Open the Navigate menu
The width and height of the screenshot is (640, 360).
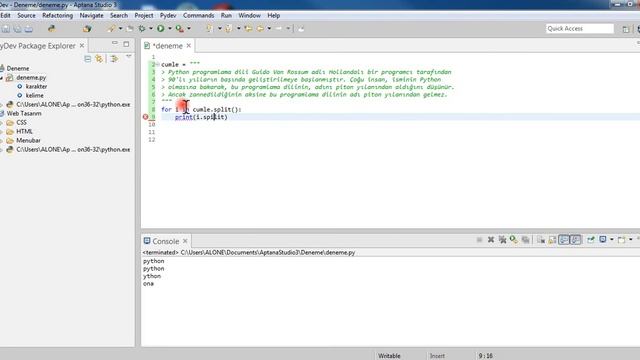coord(91,16)
